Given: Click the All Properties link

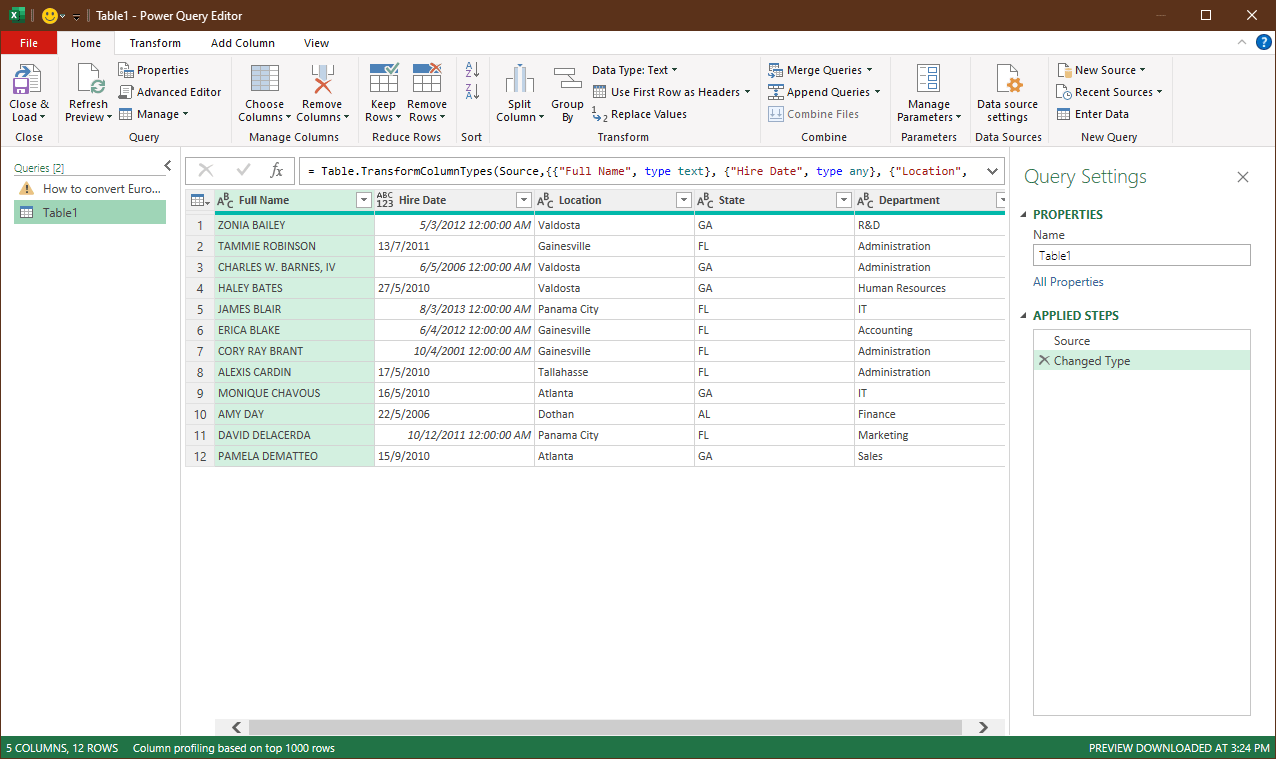Looking at the screenshot, I should coord(1068,281).
